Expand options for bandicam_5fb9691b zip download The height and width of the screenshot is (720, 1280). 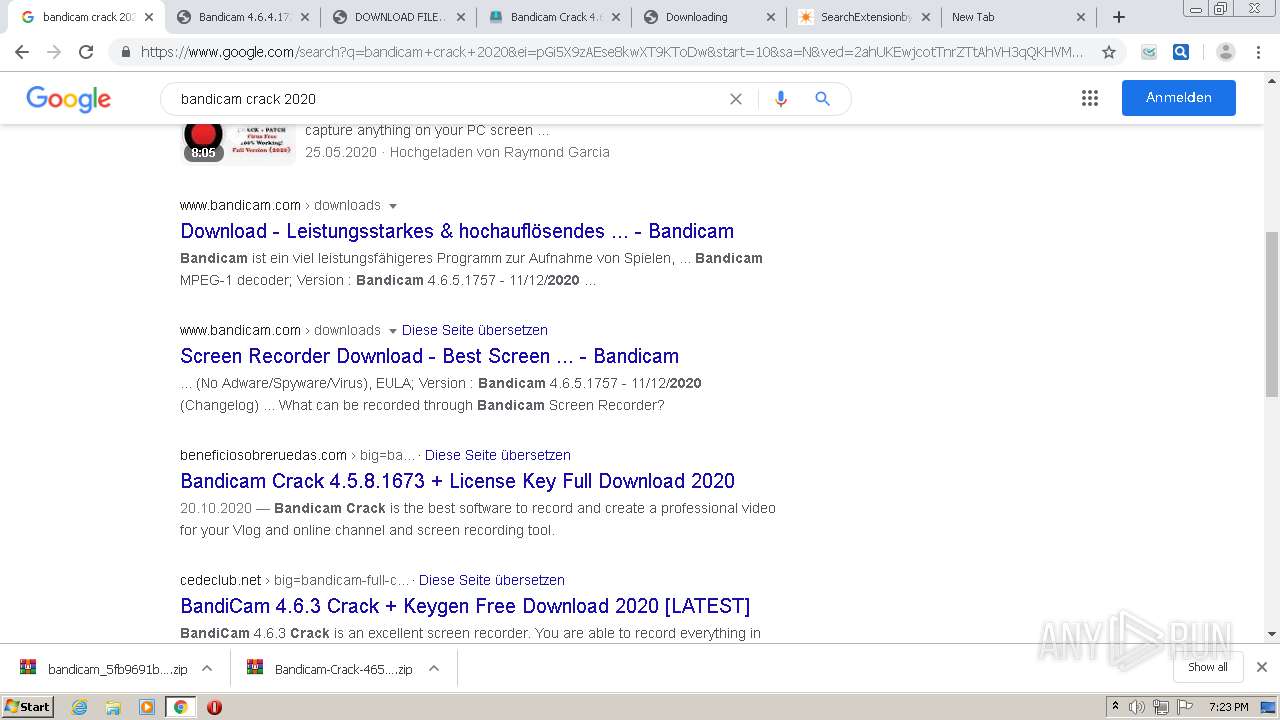207,668
